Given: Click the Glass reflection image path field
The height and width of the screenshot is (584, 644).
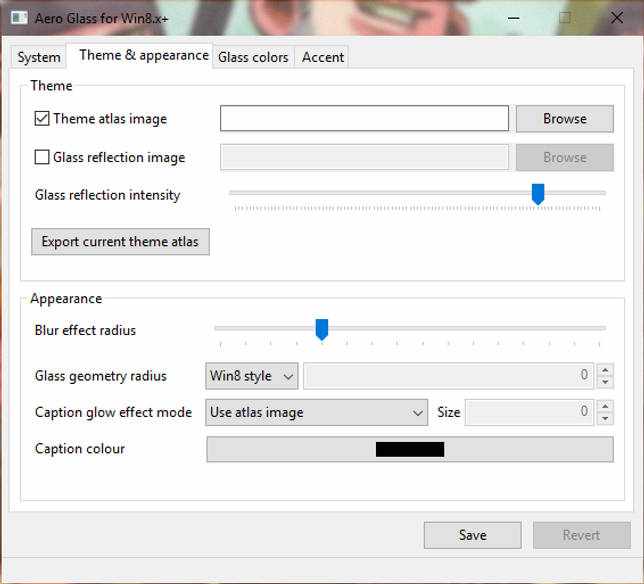Looking at the screenshot, I should 364,157.
